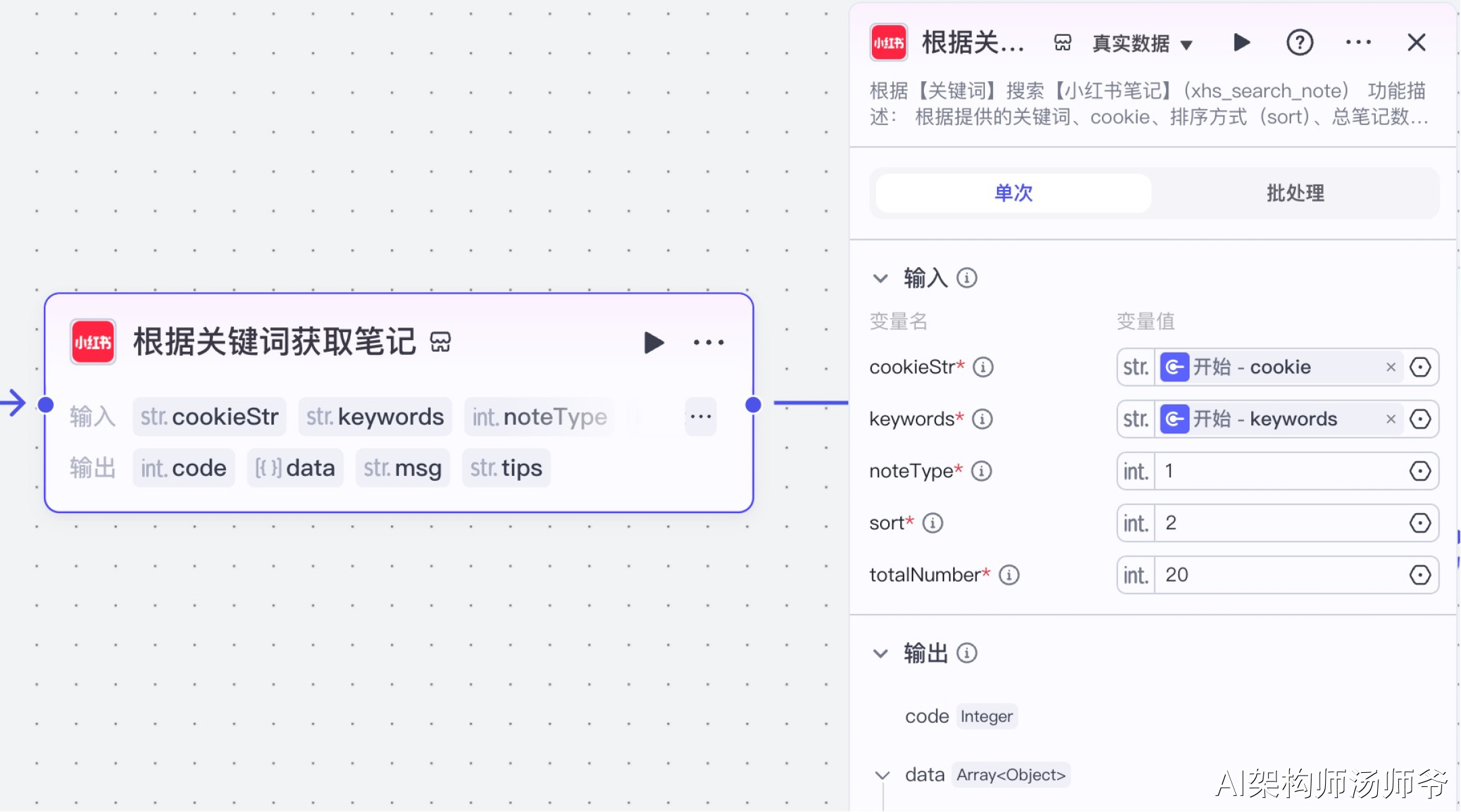Click variable picker icon for noteType
The image size is (1461, 812).
click(1420, 471)
